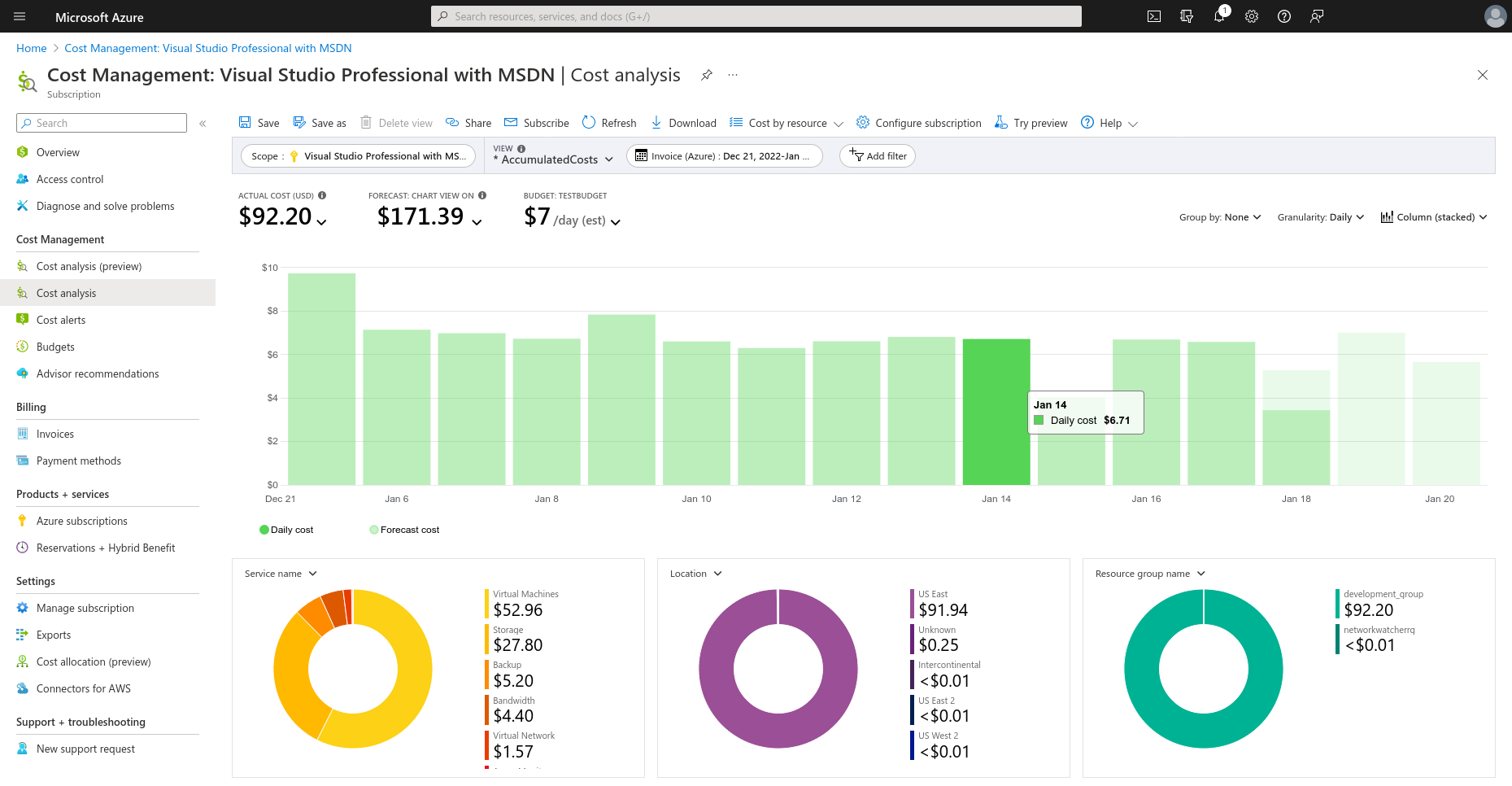Open the Azure portal hamburger menu
The height and width of the screenshot is (786, 1512).
pyautogui.click(x=20, y=16)
